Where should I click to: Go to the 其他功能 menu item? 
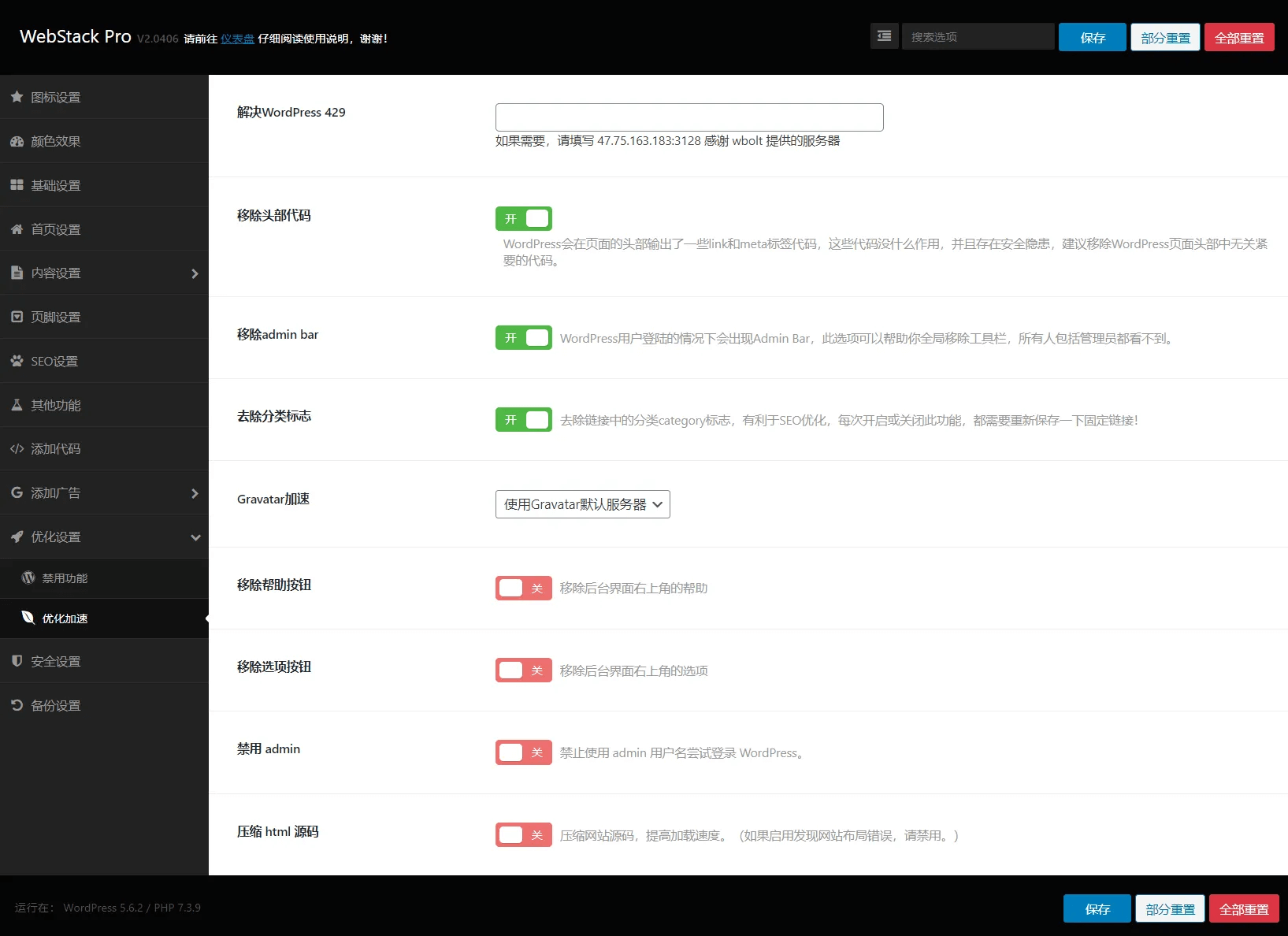pyautogui.click(x=56, y=405)
